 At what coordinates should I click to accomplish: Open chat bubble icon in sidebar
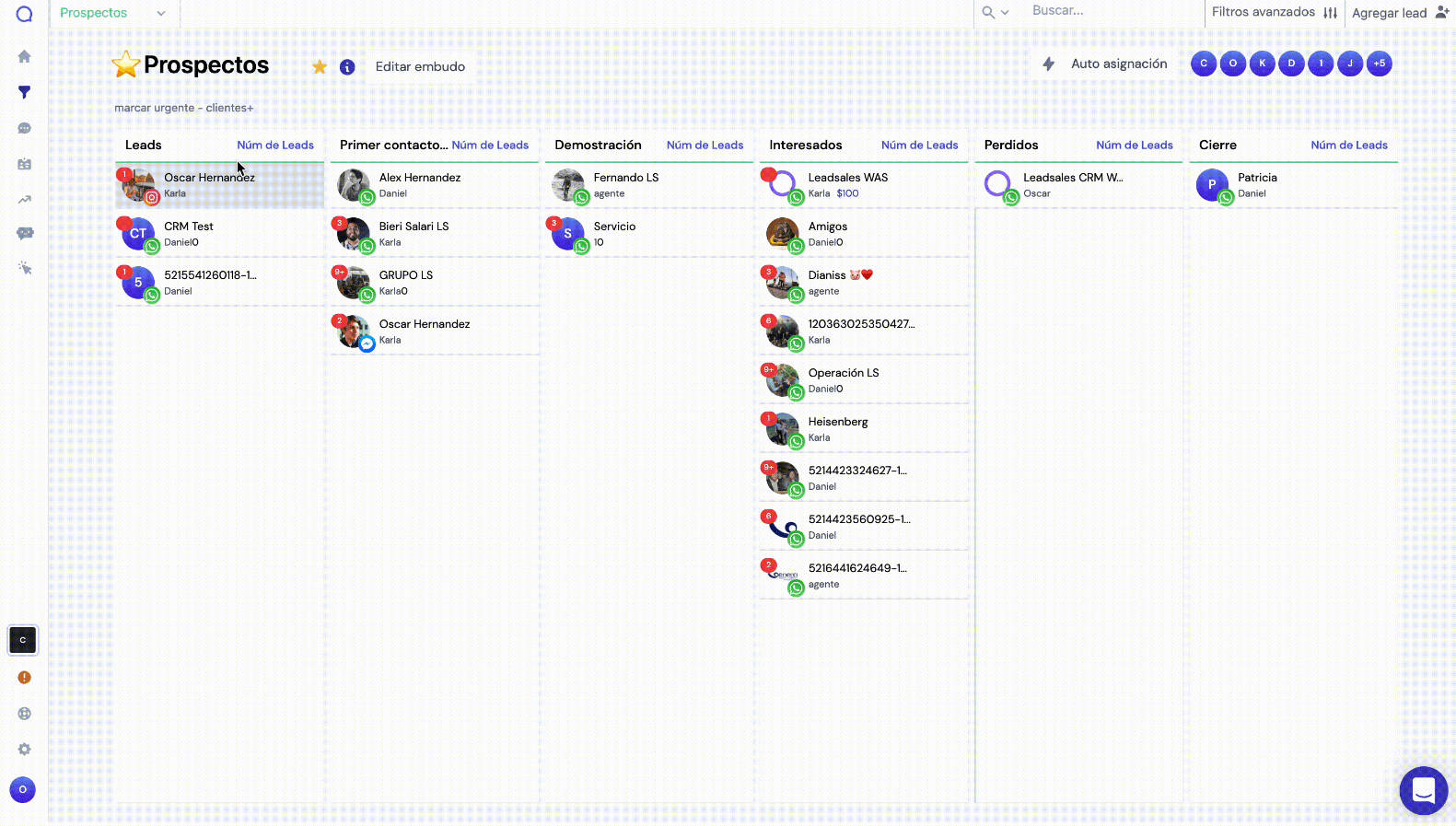click(25, 128)
